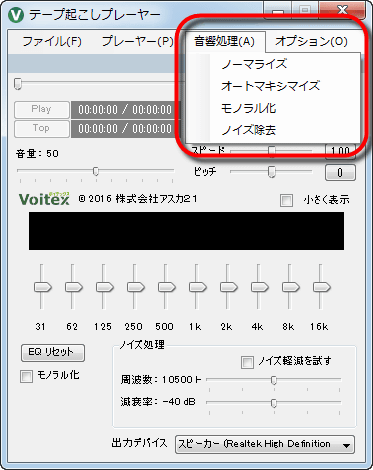
Task: Click the 1k equalizer slider
Action: point(197,287)
